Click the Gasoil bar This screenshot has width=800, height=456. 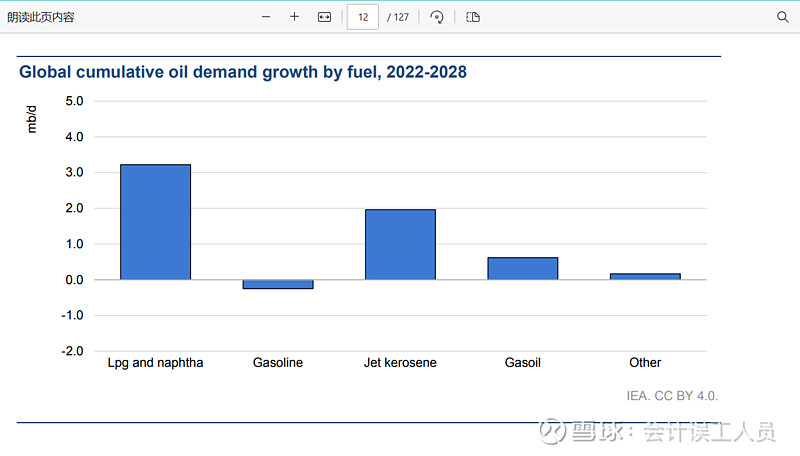pos(523,268)
